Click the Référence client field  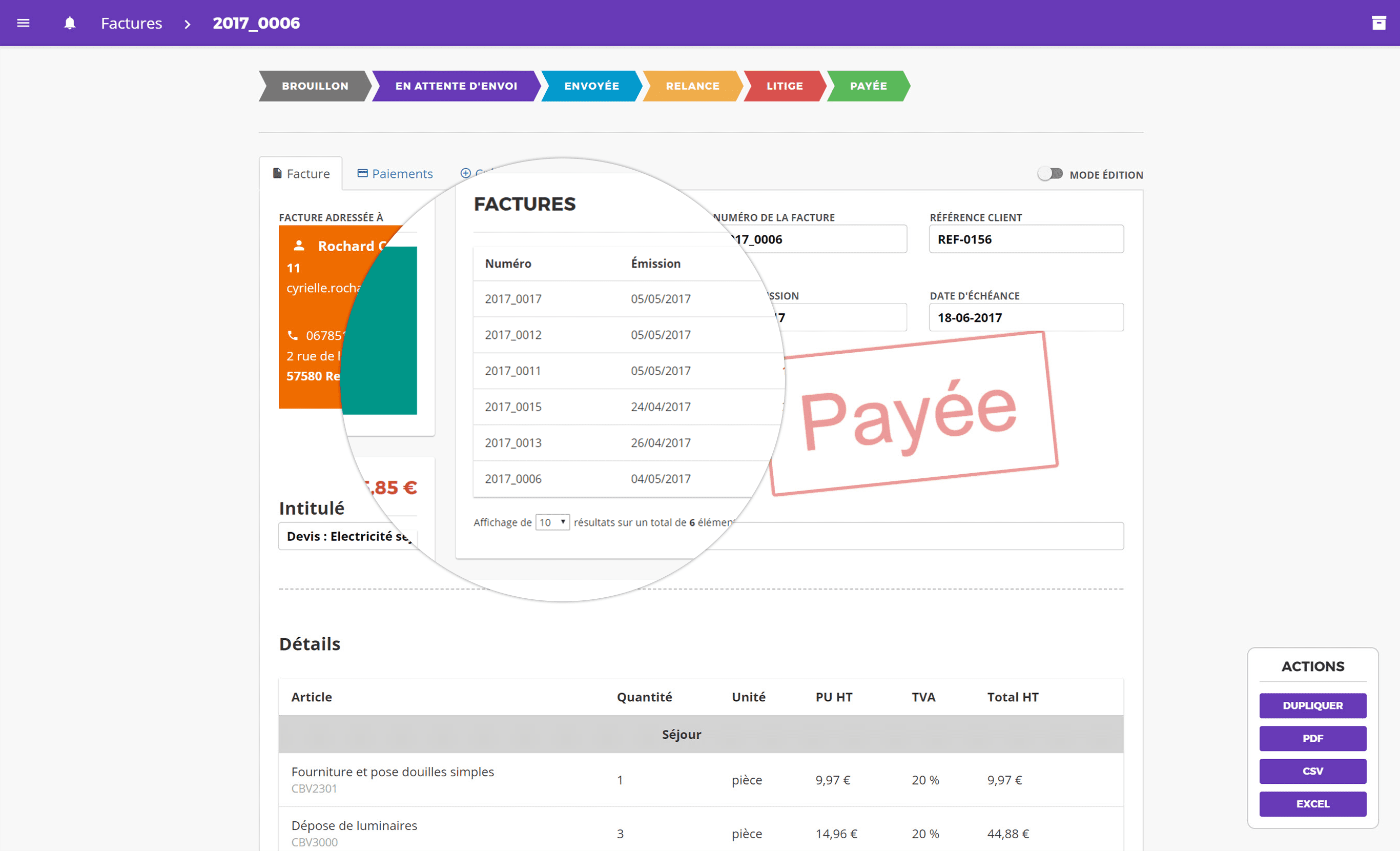point(1026,239)
